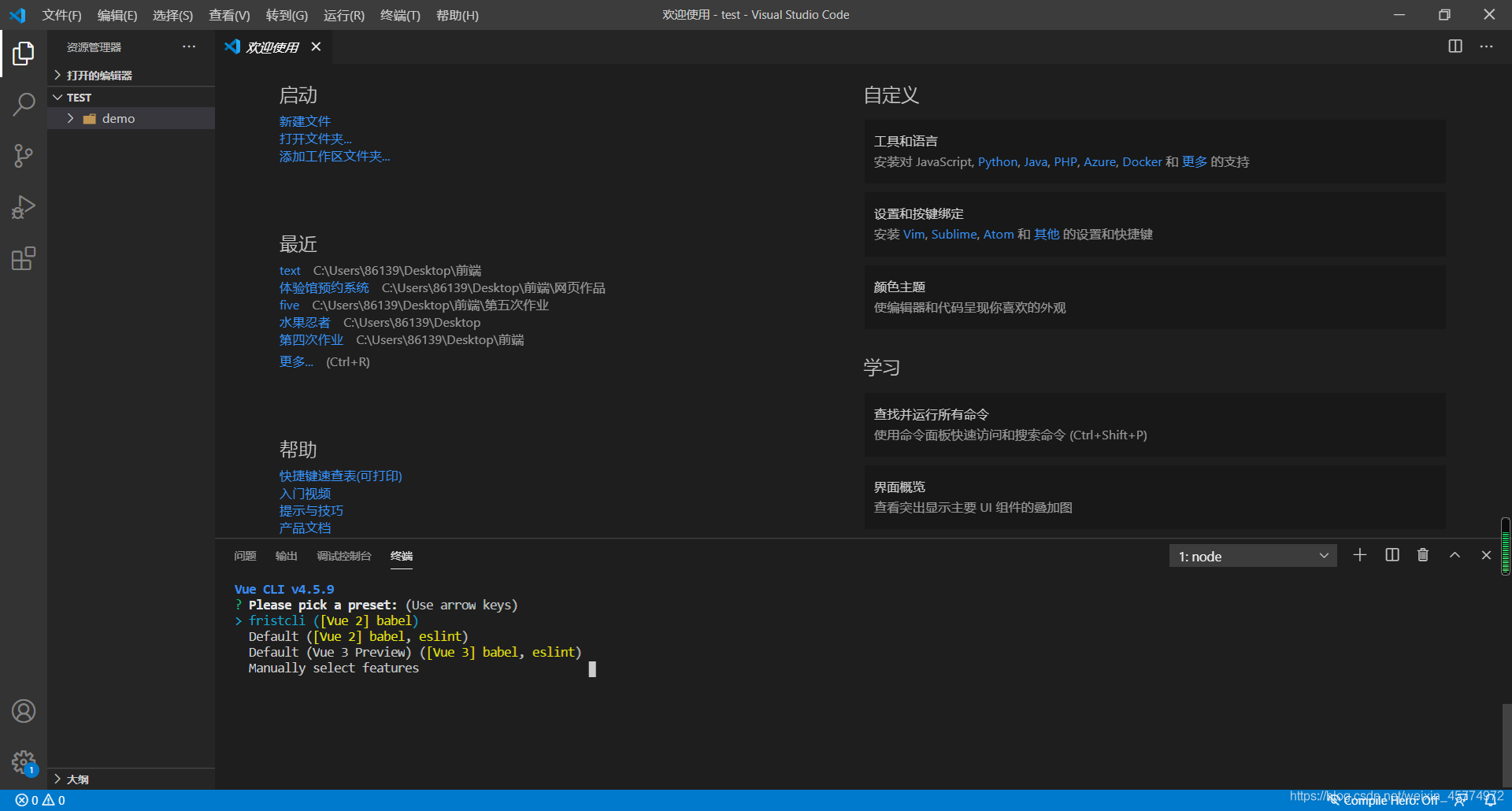Open the recent 'text' folder link
The height and width of the screenshot is (811, 1512).
click(290, 270)
